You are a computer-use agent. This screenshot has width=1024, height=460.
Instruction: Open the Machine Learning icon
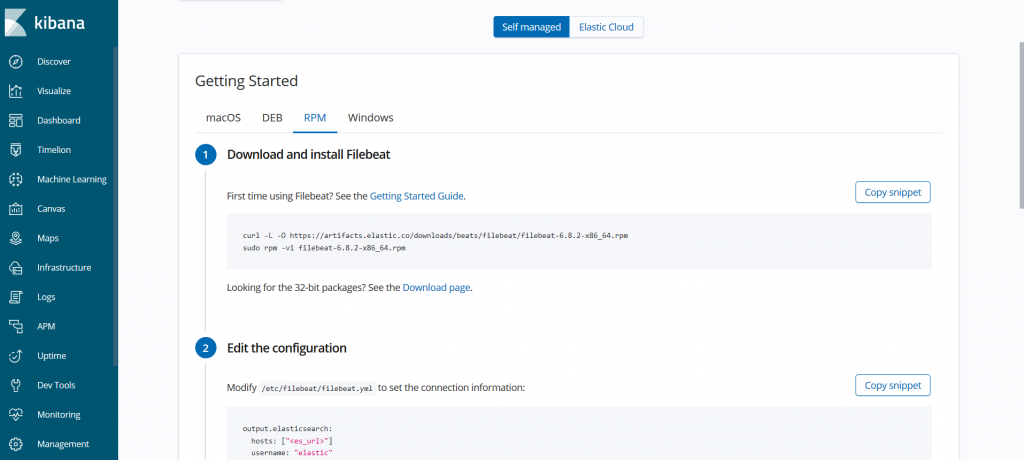point(16,179)
